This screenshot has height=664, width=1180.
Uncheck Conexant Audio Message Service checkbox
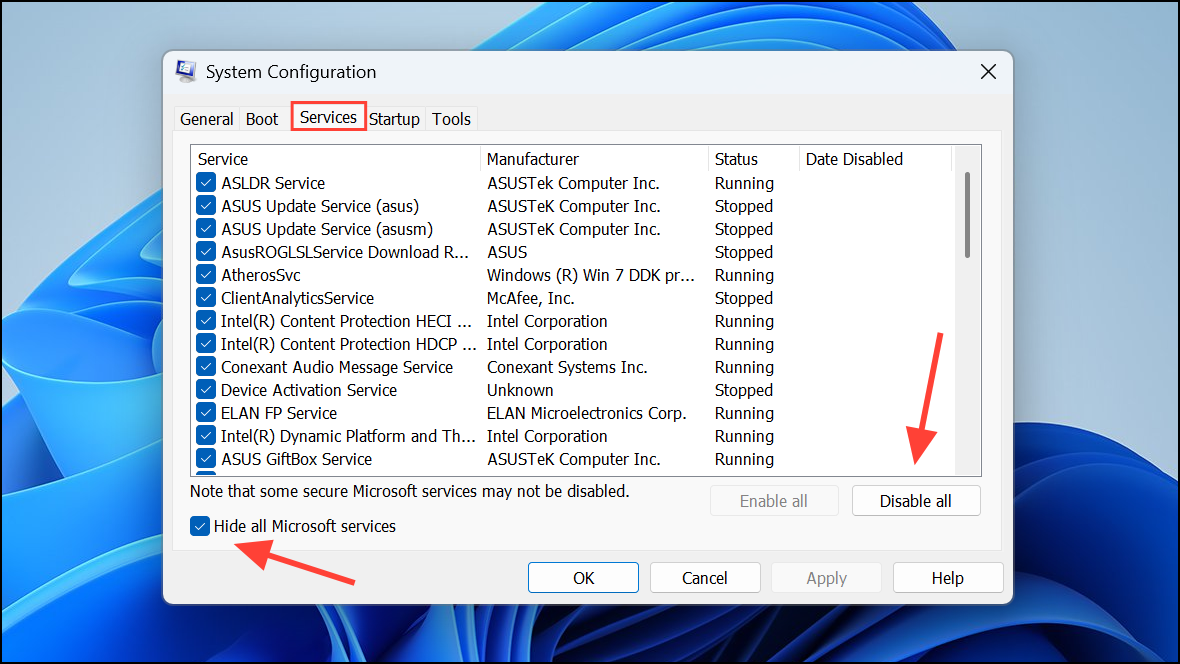coord(205,367)
